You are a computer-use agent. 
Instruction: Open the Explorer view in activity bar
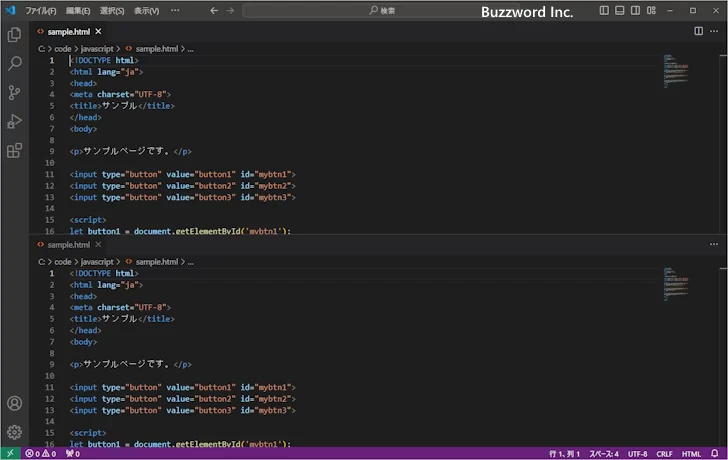coord(14,34)
